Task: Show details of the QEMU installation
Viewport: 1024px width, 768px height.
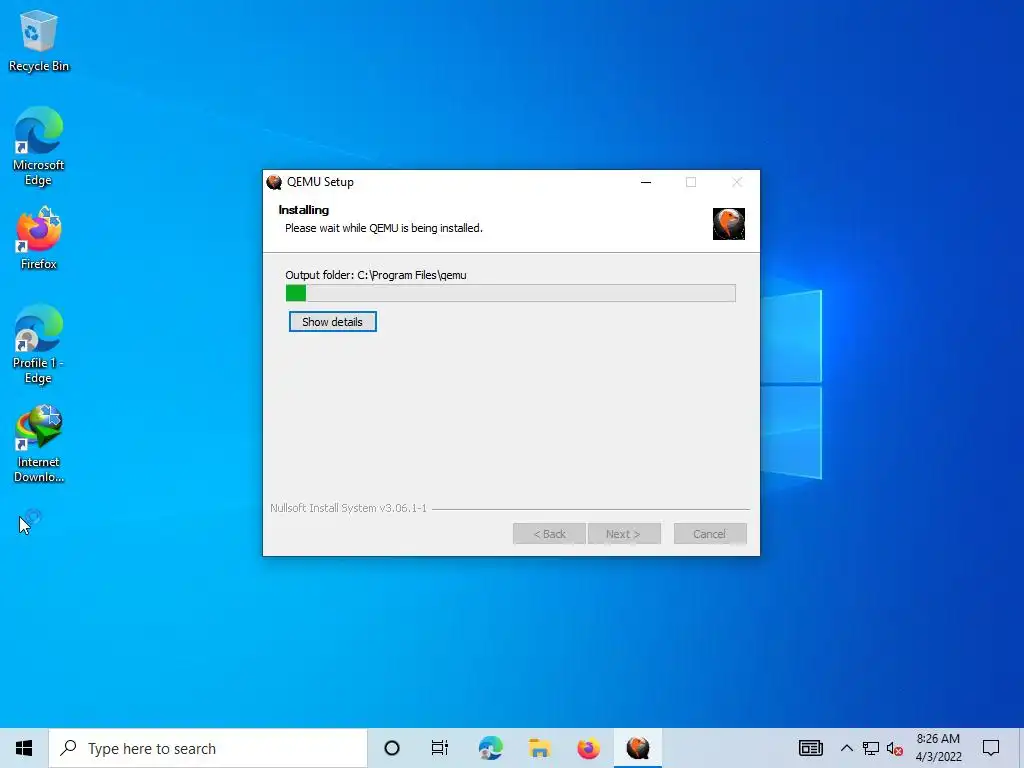Action: [x=332, y=322]
